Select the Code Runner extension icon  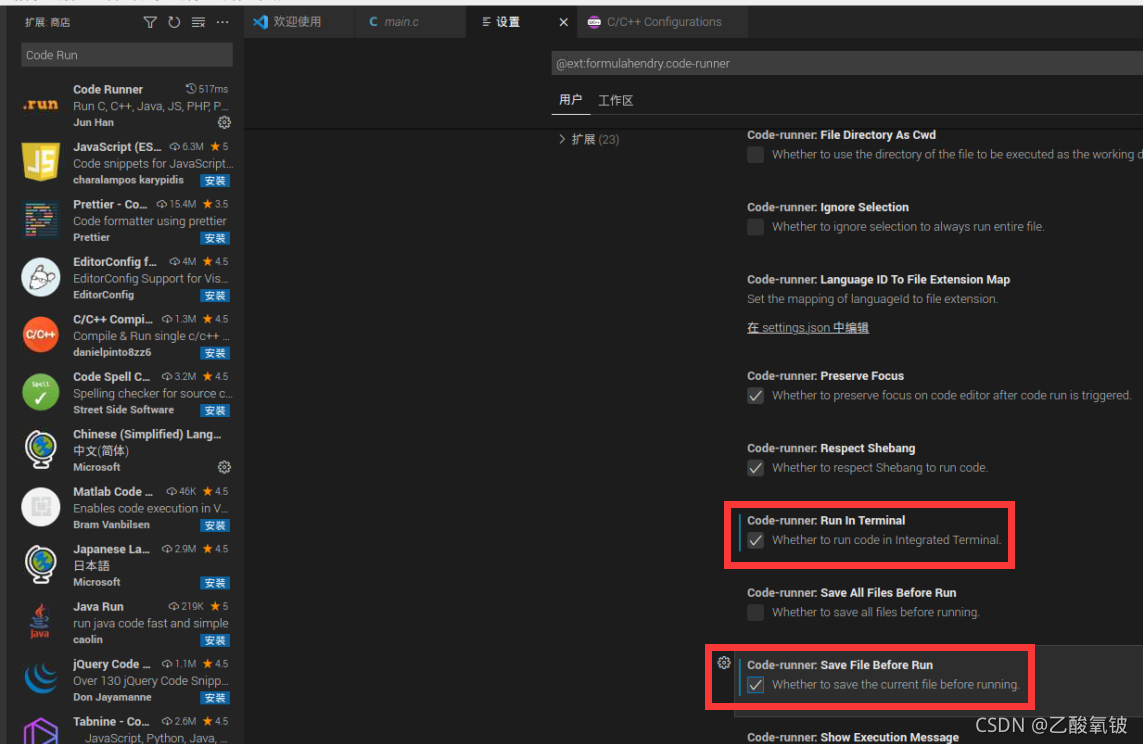click(x=41, y=106)
